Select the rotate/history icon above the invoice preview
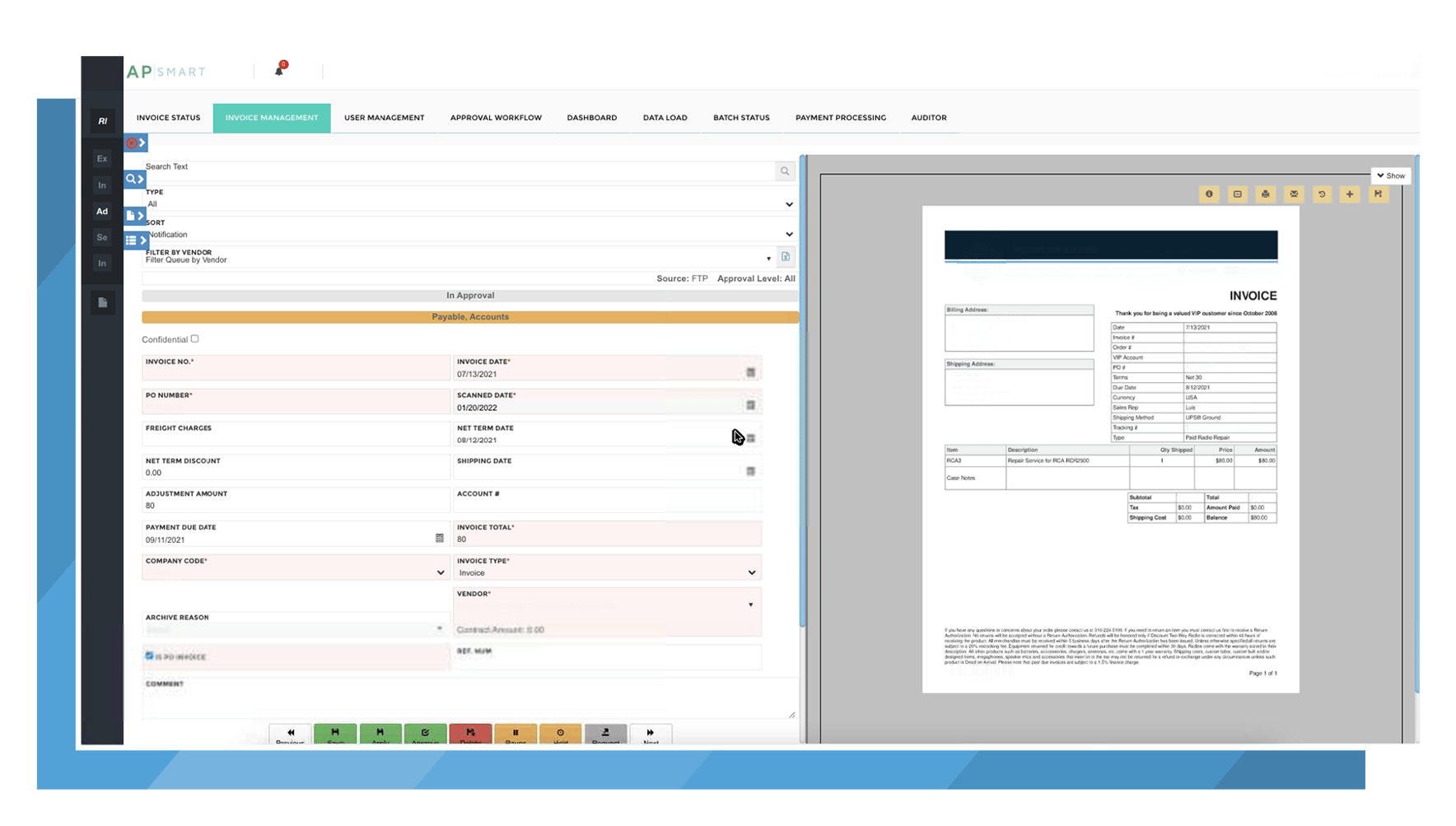This screenshot has height=826, width=1456. (x=1322, y=194)
